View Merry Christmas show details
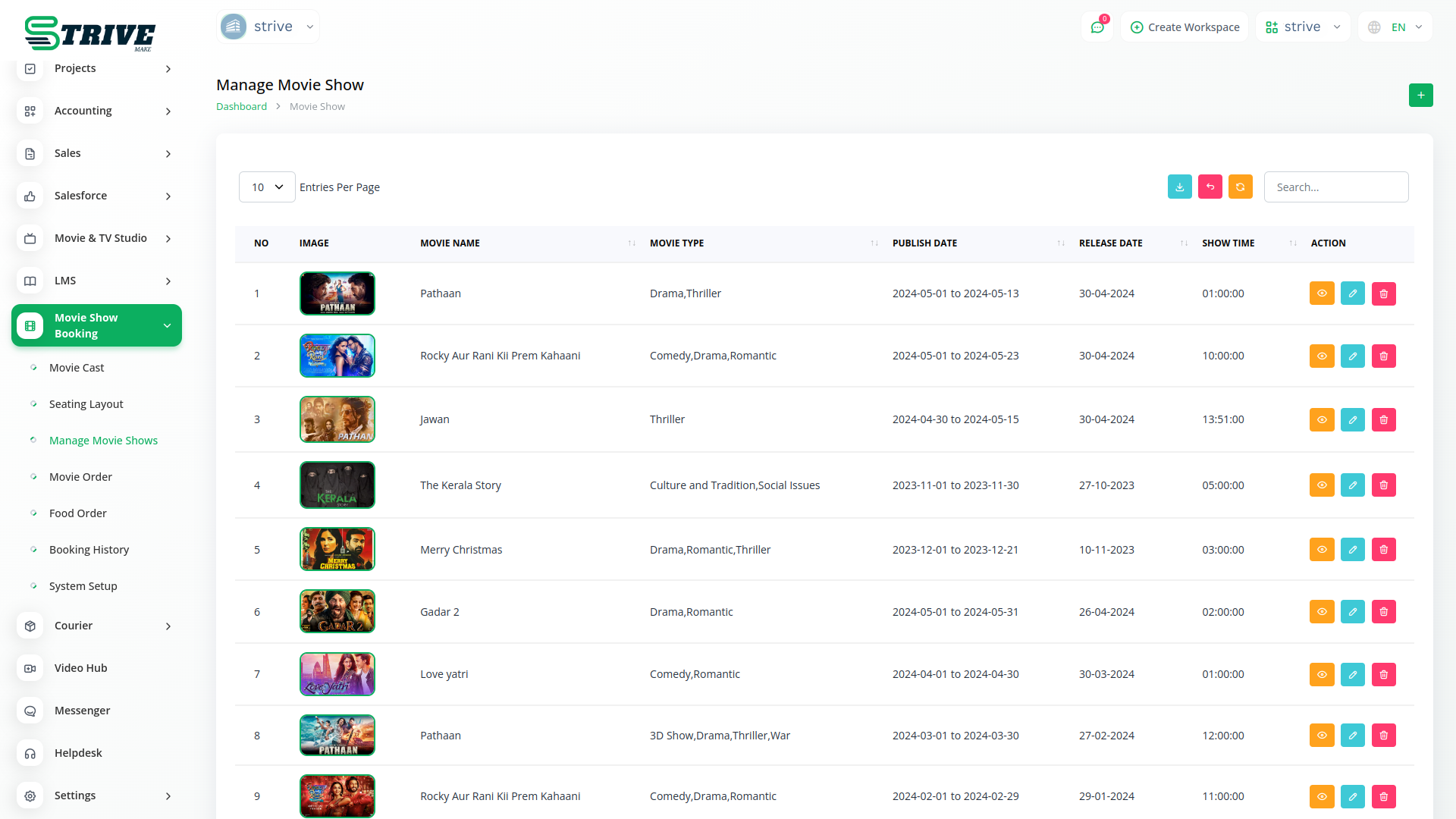Screen dimensions: 1456x819 (x=1321, y=550)
